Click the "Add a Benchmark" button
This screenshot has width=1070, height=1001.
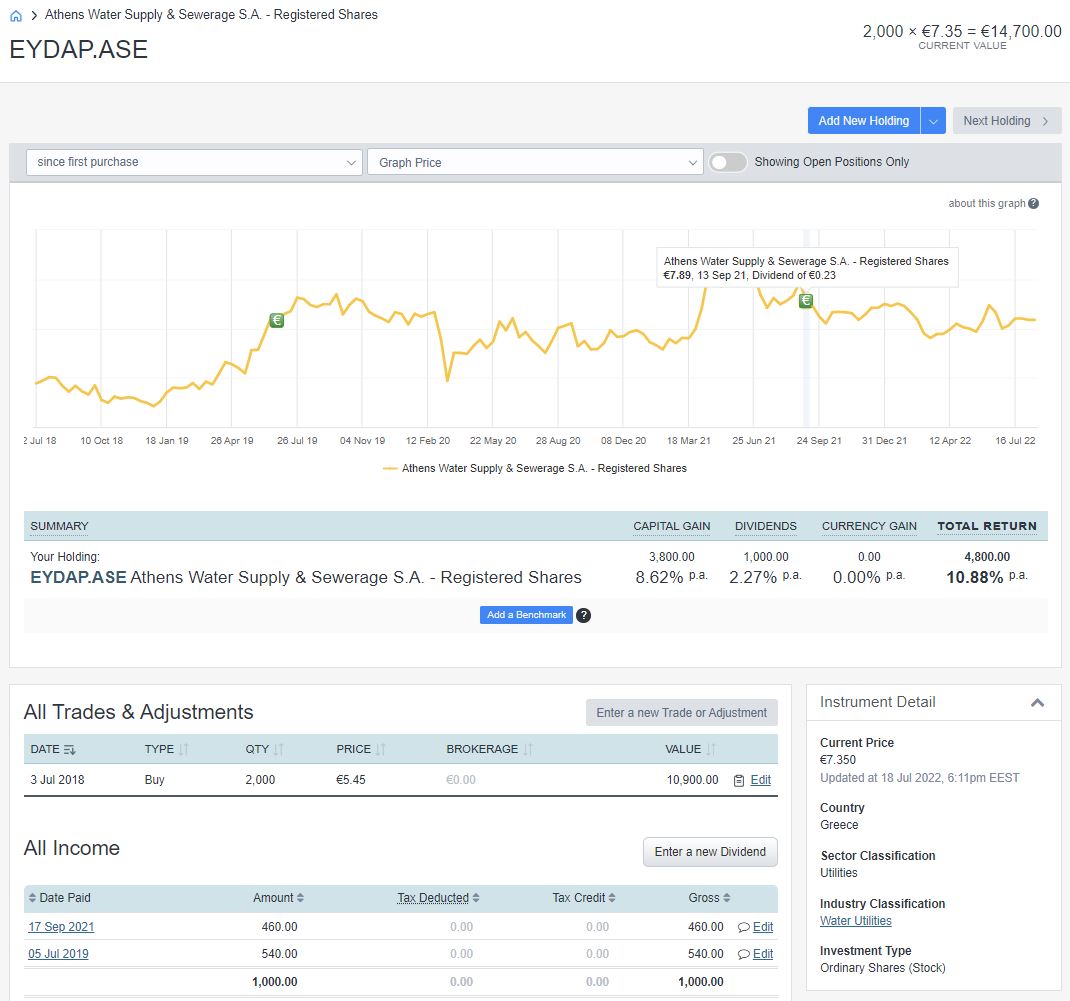click(526, 615)
